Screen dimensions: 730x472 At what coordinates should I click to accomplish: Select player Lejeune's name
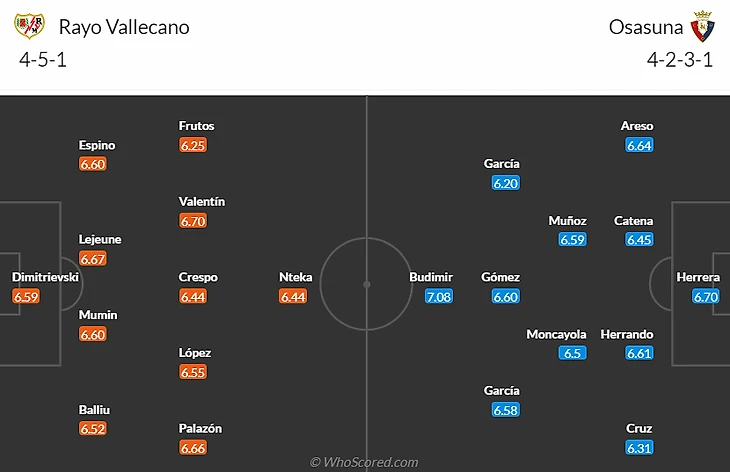[x=99, y=240]
